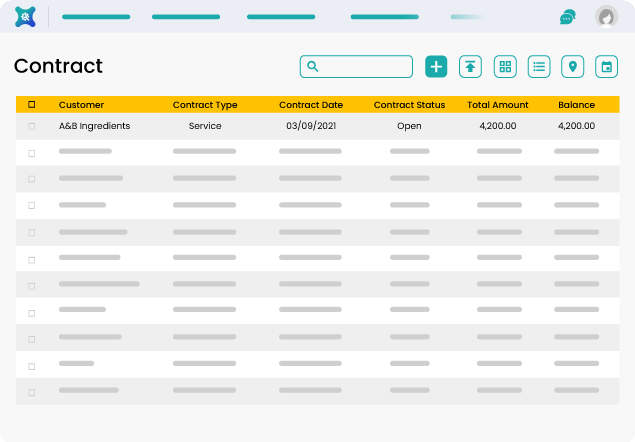Switch to grid view icon
The height and width of the screenshot is (442, 635).
click(505, 66)
